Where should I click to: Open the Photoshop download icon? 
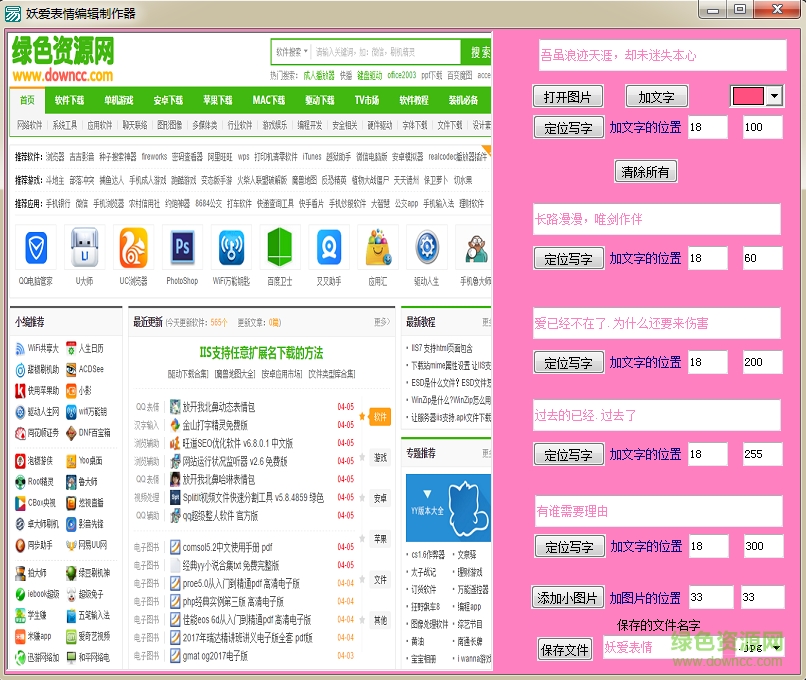(183, 248)
